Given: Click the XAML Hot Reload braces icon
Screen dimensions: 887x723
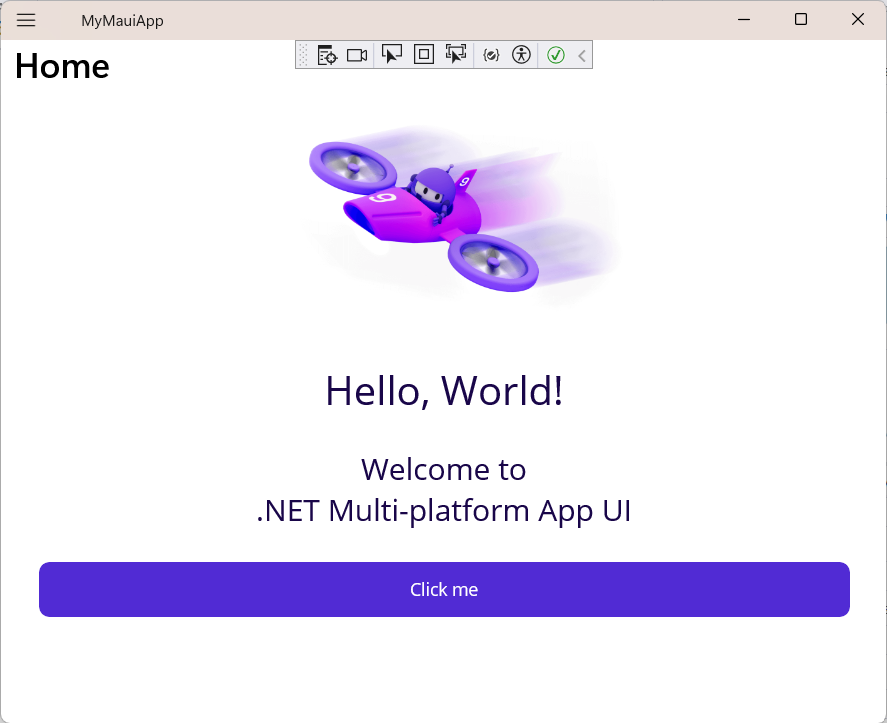Looking at the screenshot, I should click(x=490, y=54).
